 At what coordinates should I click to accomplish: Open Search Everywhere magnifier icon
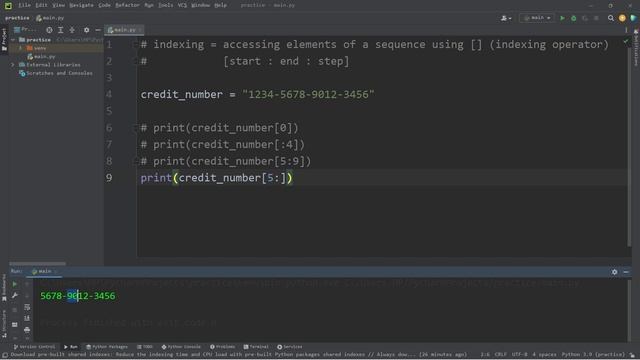click(x=611, y=18)
